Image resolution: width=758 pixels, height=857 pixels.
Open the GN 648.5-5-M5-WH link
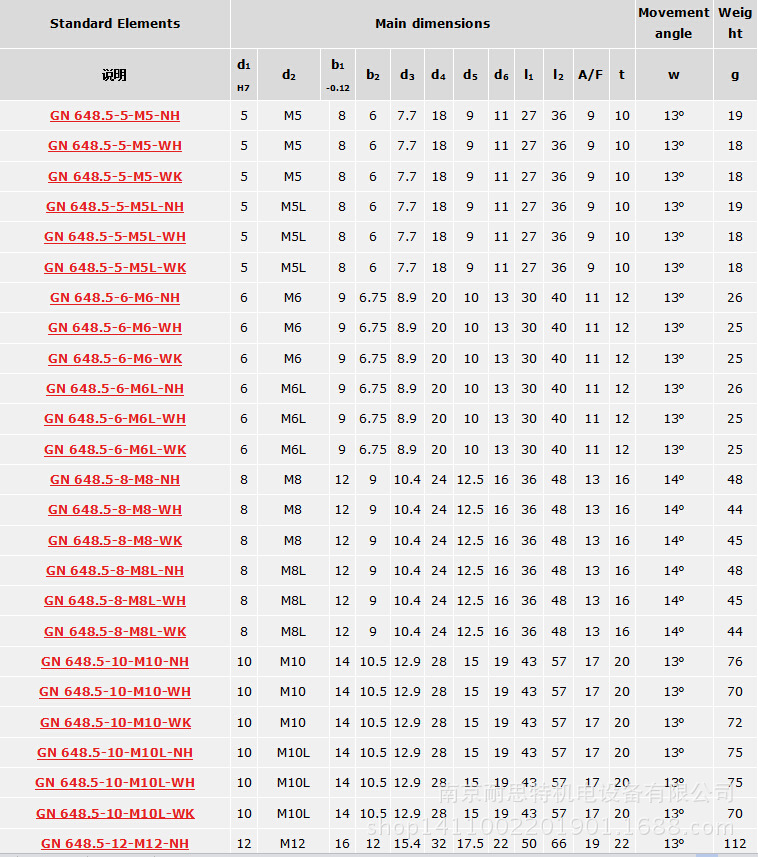(x=115, y=145)
